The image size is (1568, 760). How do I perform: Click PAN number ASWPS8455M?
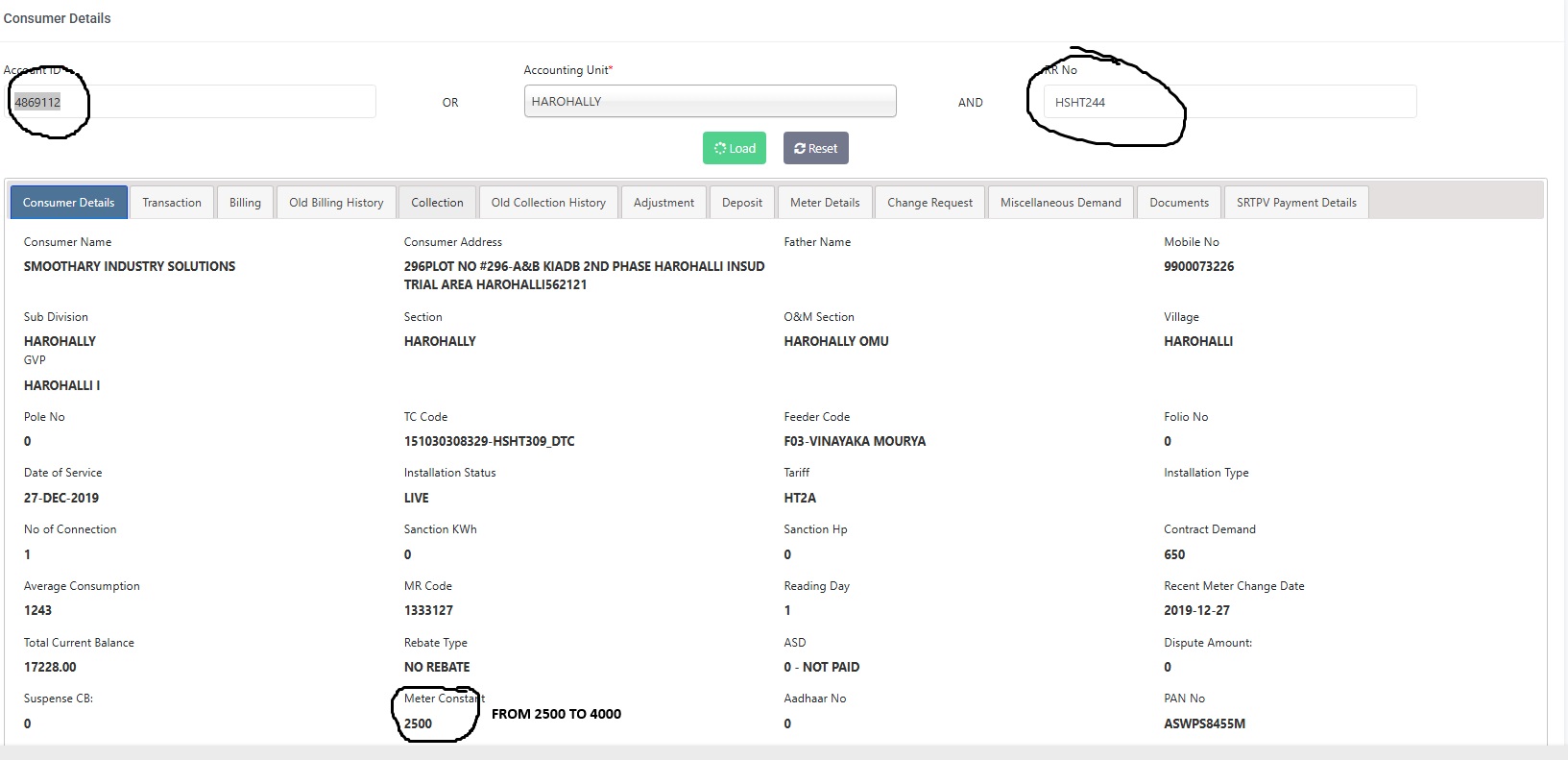coord(1204,723)
